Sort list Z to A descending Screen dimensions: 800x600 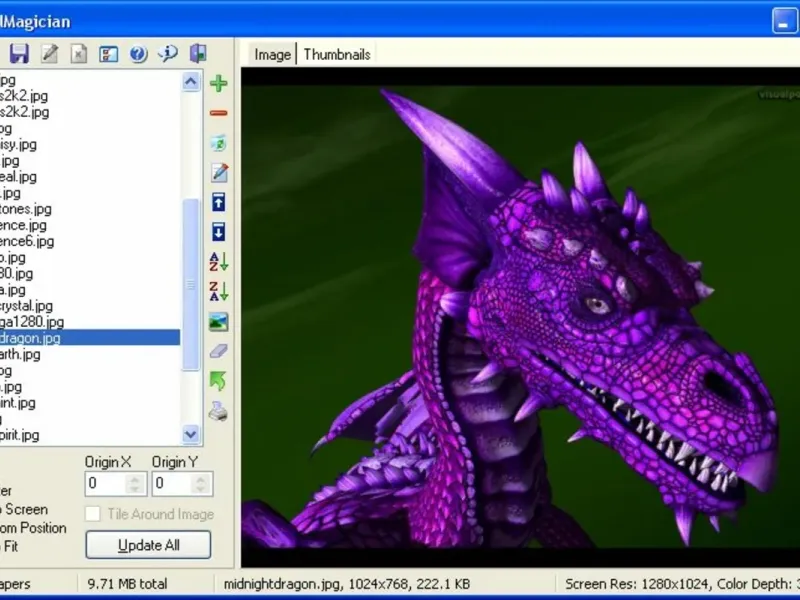pyautogui.click(x=219, y=291)
